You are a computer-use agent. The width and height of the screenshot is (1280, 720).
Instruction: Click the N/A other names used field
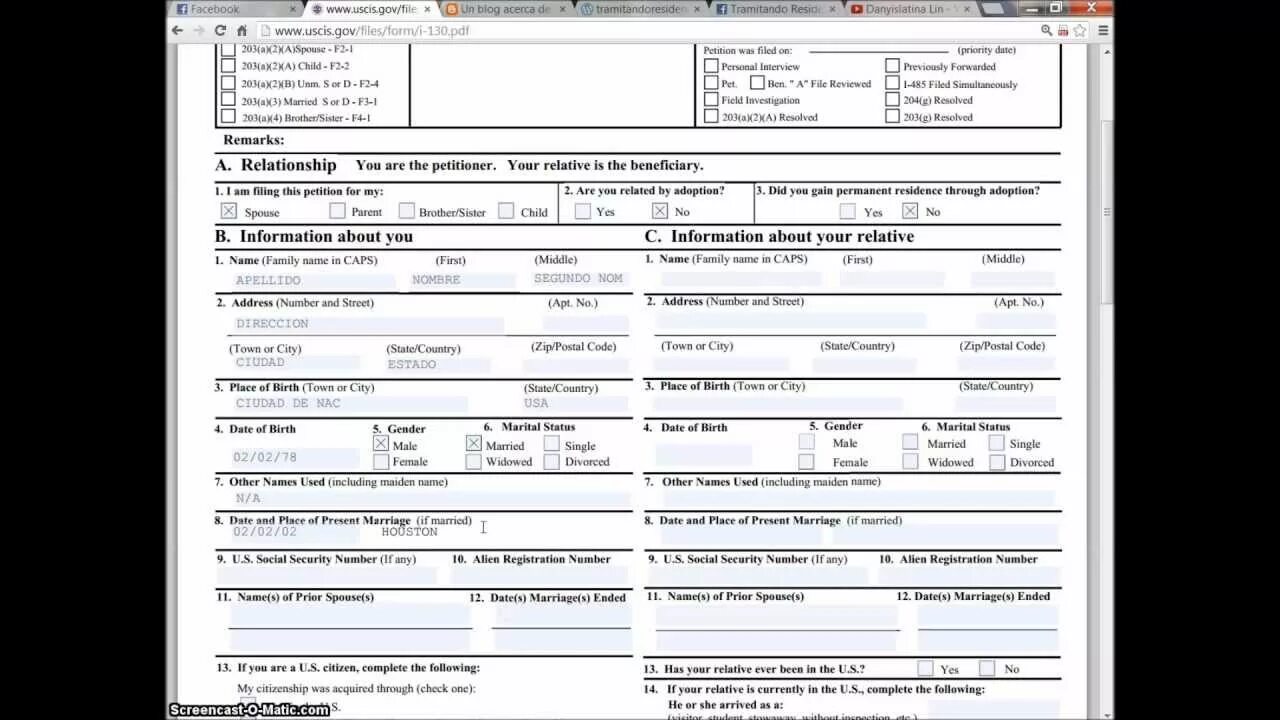click(430, 498)
